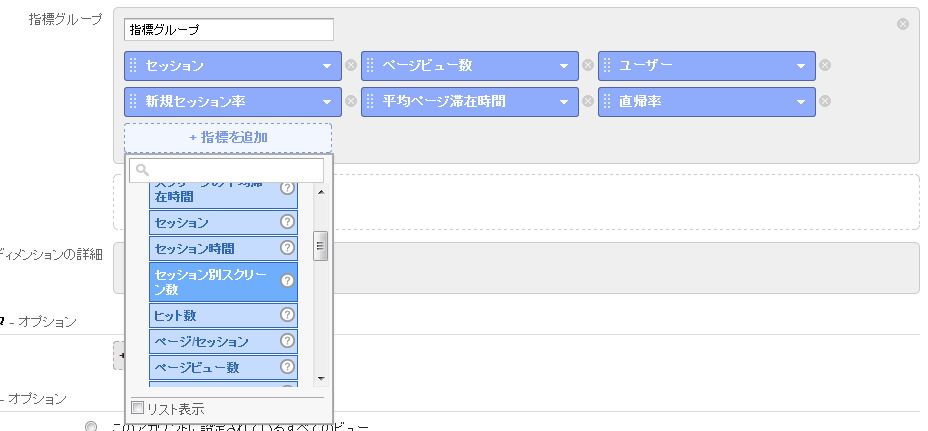Choose ページビュー数 from the metric list
928x431 pixels.
click(223, 368)
